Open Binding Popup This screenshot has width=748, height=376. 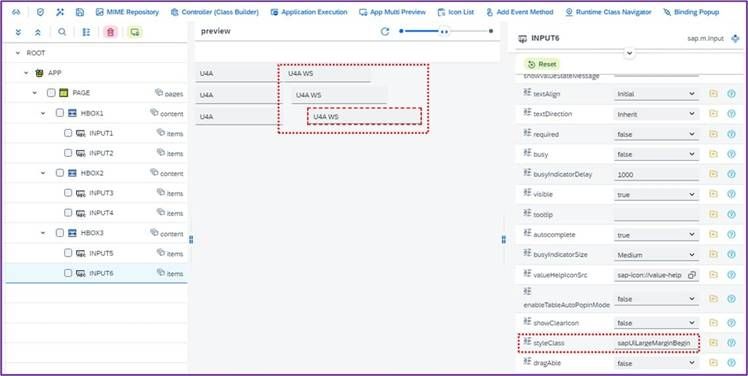[x=691, y=12]
